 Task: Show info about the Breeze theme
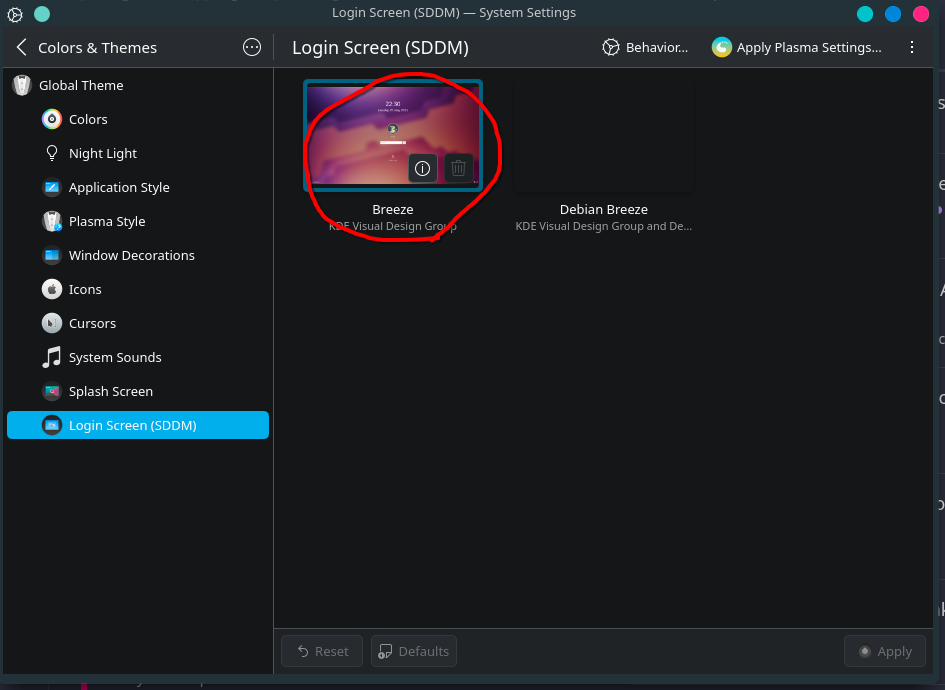tap(422, 168)
